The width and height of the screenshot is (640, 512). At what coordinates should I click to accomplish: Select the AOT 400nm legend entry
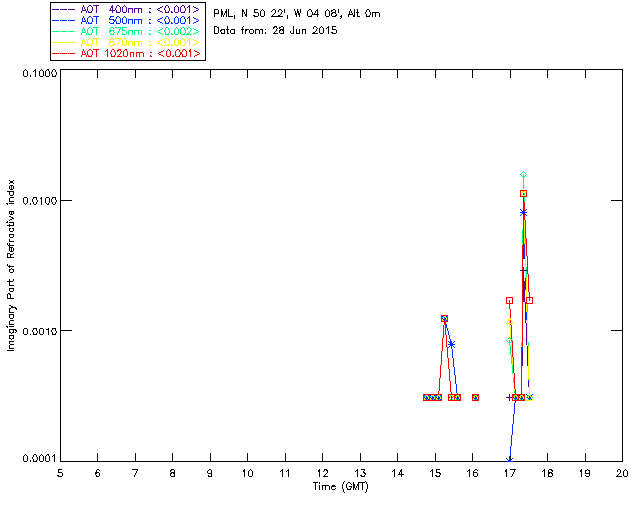pos(127,9)
